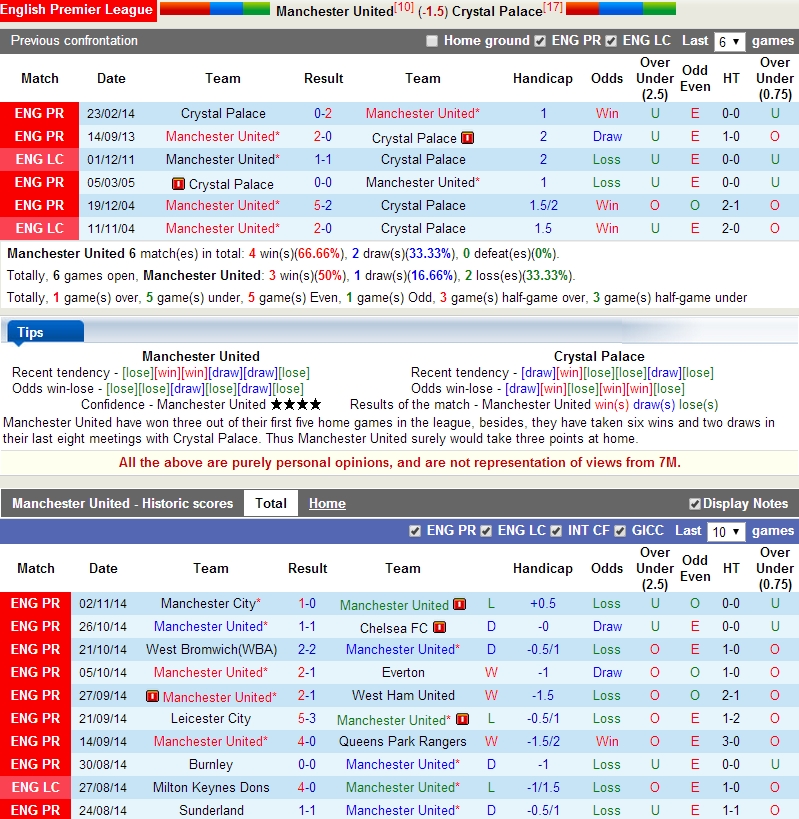Click Previous confrontation section header
Viewport: 799px width, 819px height.
[74, 41]
